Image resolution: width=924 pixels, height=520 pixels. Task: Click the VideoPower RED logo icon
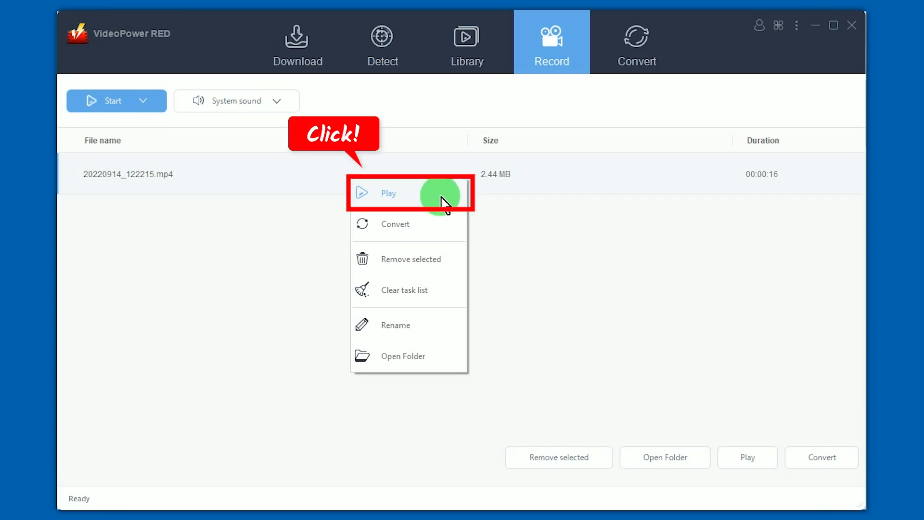pos(77,33)
